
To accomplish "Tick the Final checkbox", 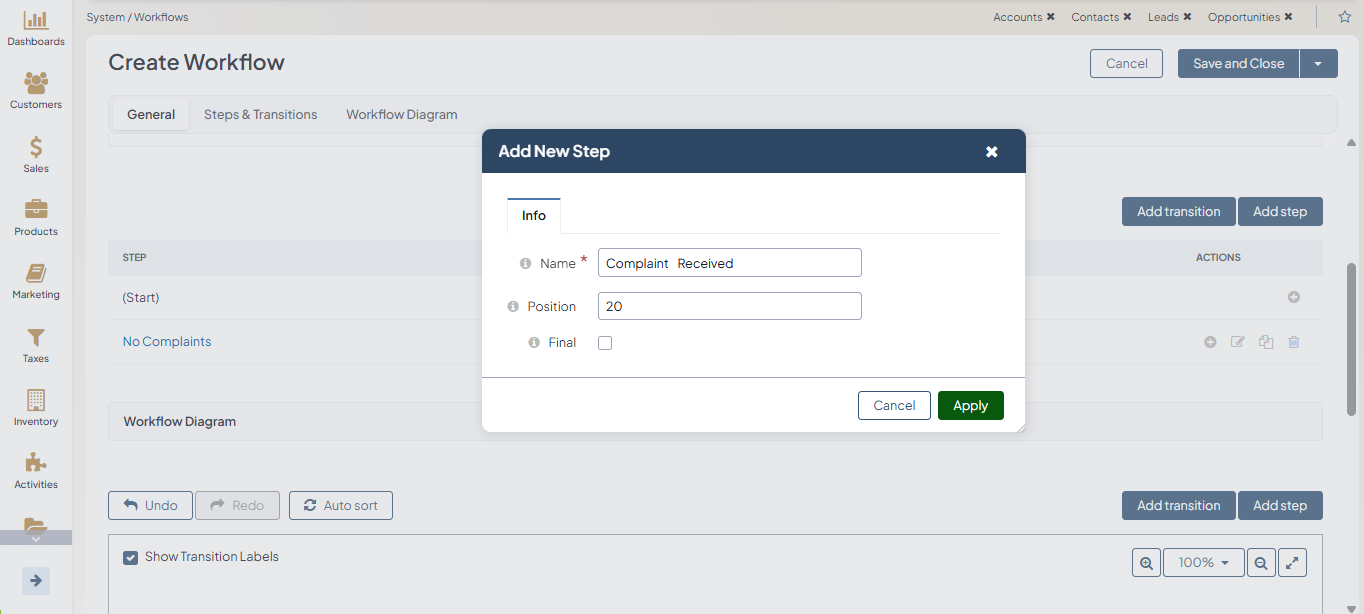I will [x=605, y=343].
